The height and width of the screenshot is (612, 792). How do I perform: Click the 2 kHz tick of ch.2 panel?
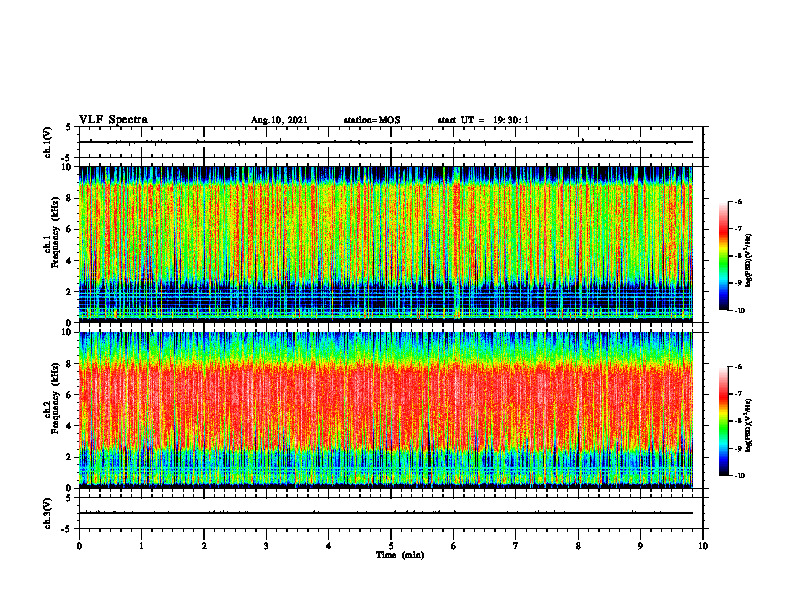[70, 457]
